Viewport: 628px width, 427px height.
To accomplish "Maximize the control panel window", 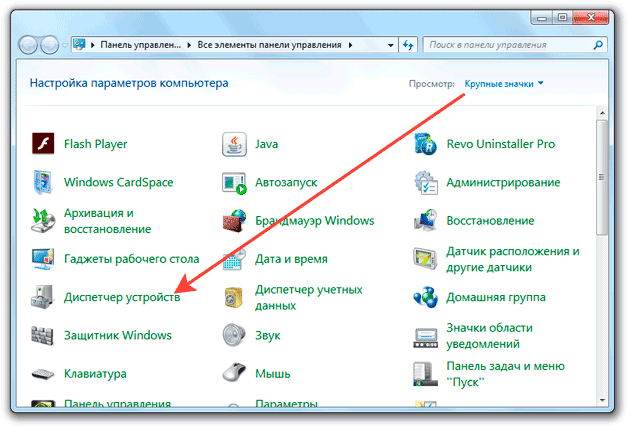I will point(562,17).
